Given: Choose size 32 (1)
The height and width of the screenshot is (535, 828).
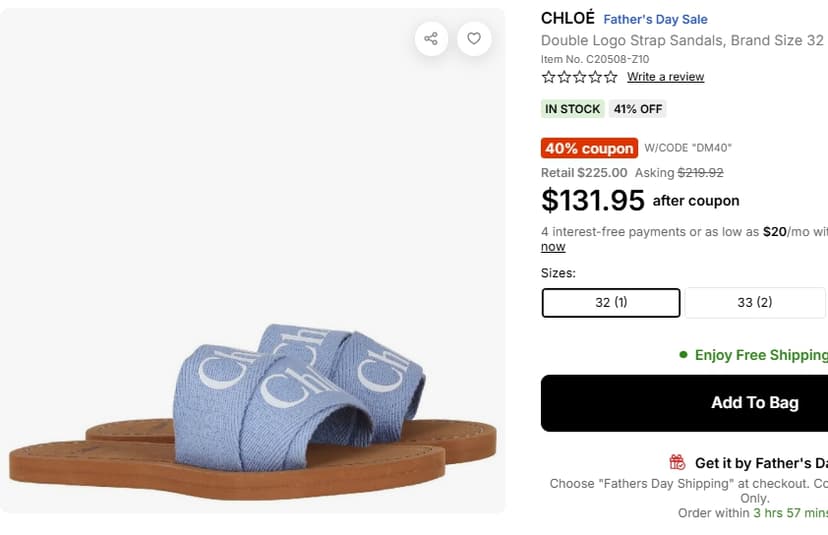Looking at the screenshot, I should 611,303.
